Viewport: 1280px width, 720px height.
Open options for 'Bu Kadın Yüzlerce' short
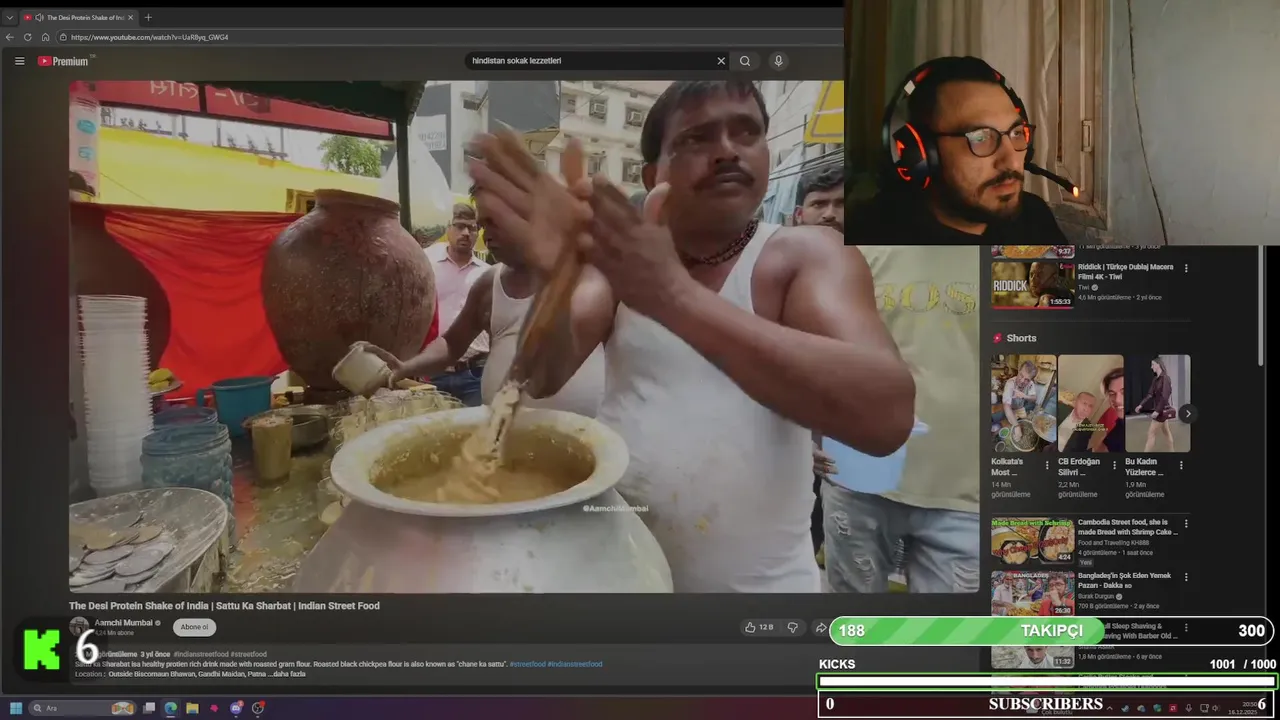1181,465
